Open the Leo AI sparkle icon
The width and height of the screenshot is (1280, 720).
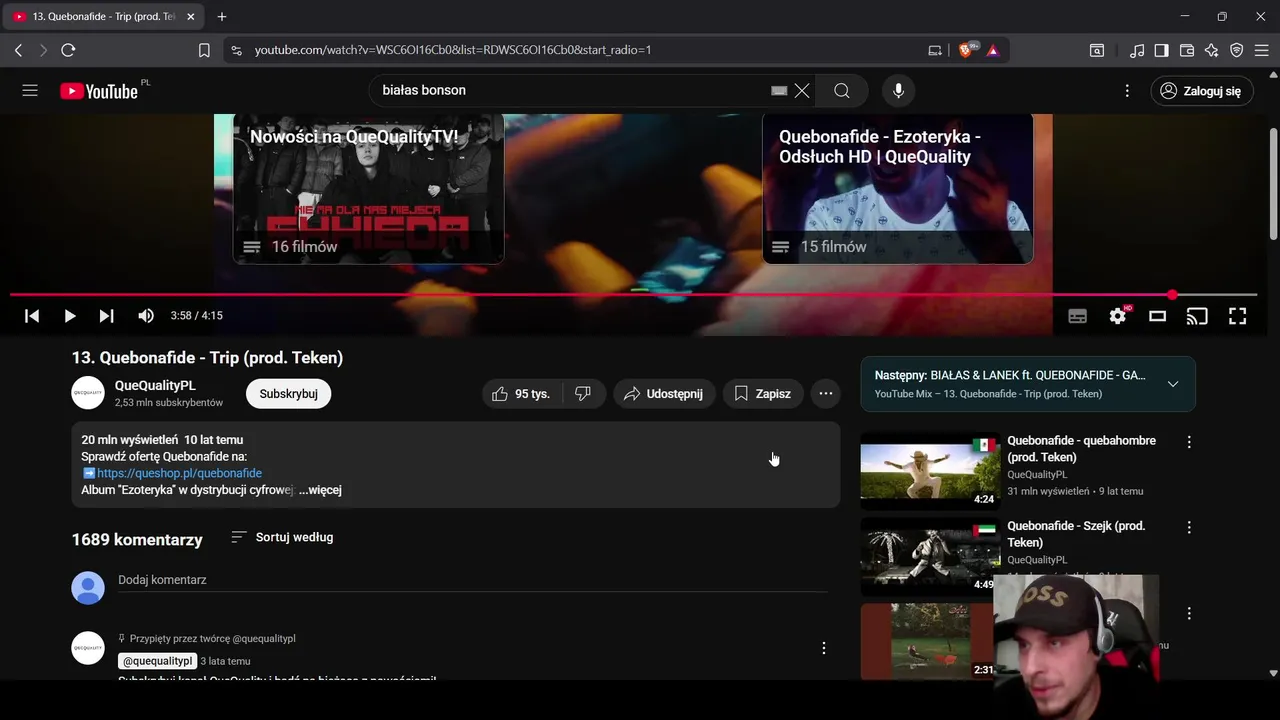point(1212,50)
